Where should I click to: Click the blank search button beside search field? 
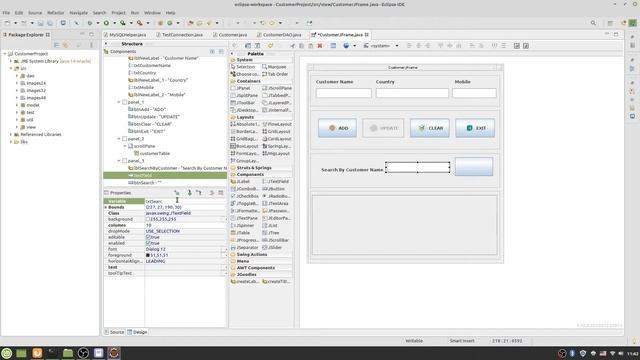474,167
